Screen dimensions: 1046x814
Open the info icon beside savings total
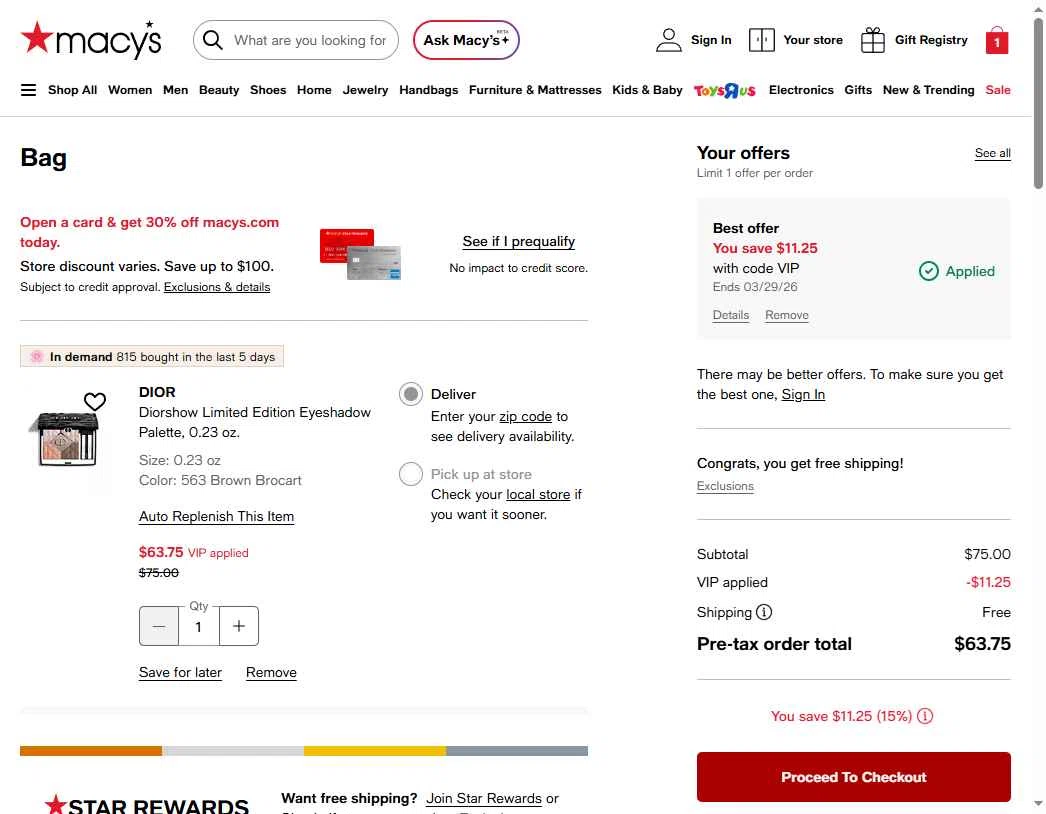click(925, 716)
